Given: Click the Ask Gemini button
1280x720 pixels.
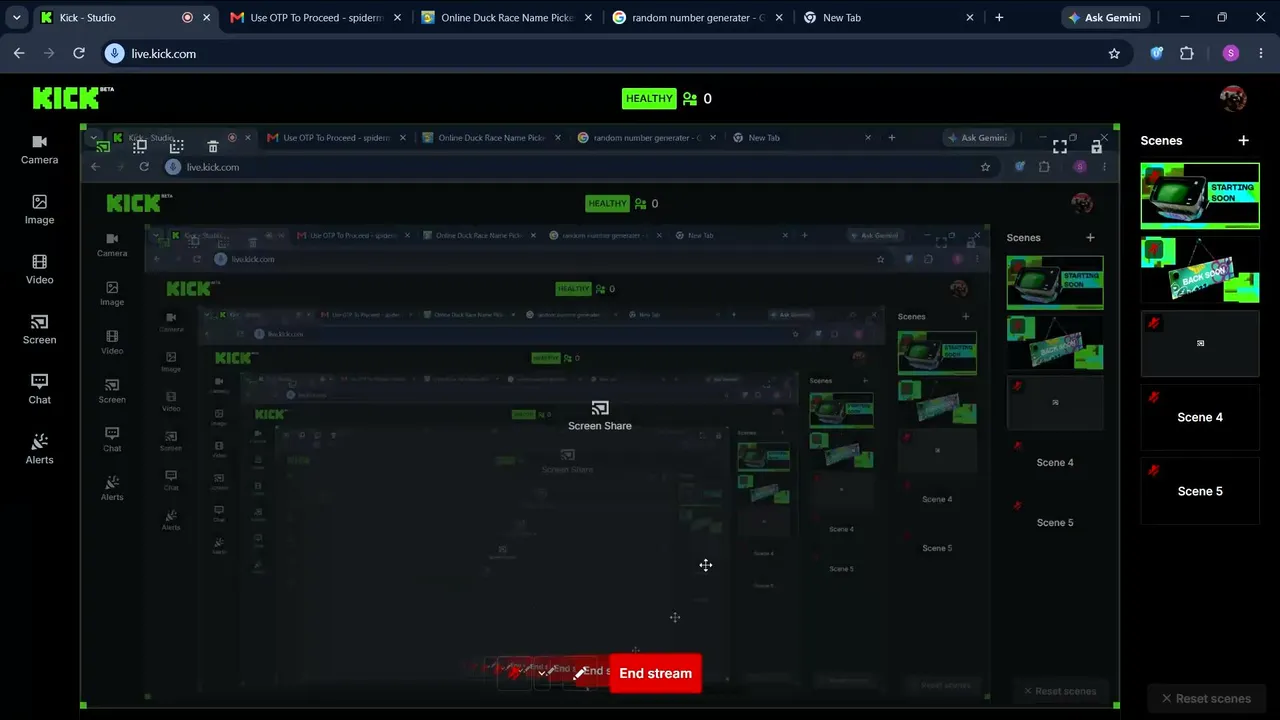Looking at the screenshot, I should point(1105,18).
